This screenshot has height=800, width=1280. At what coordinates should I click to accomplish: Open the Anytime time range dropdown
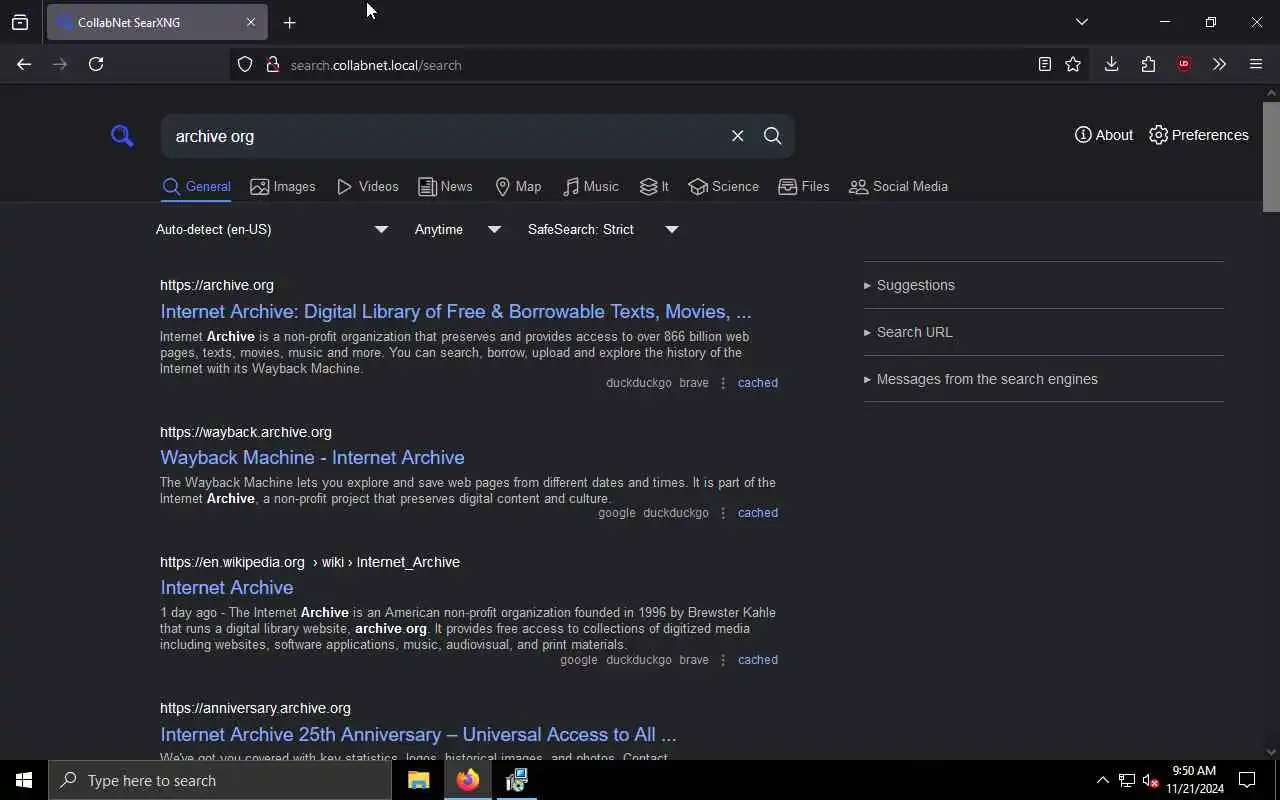[457, 230]
